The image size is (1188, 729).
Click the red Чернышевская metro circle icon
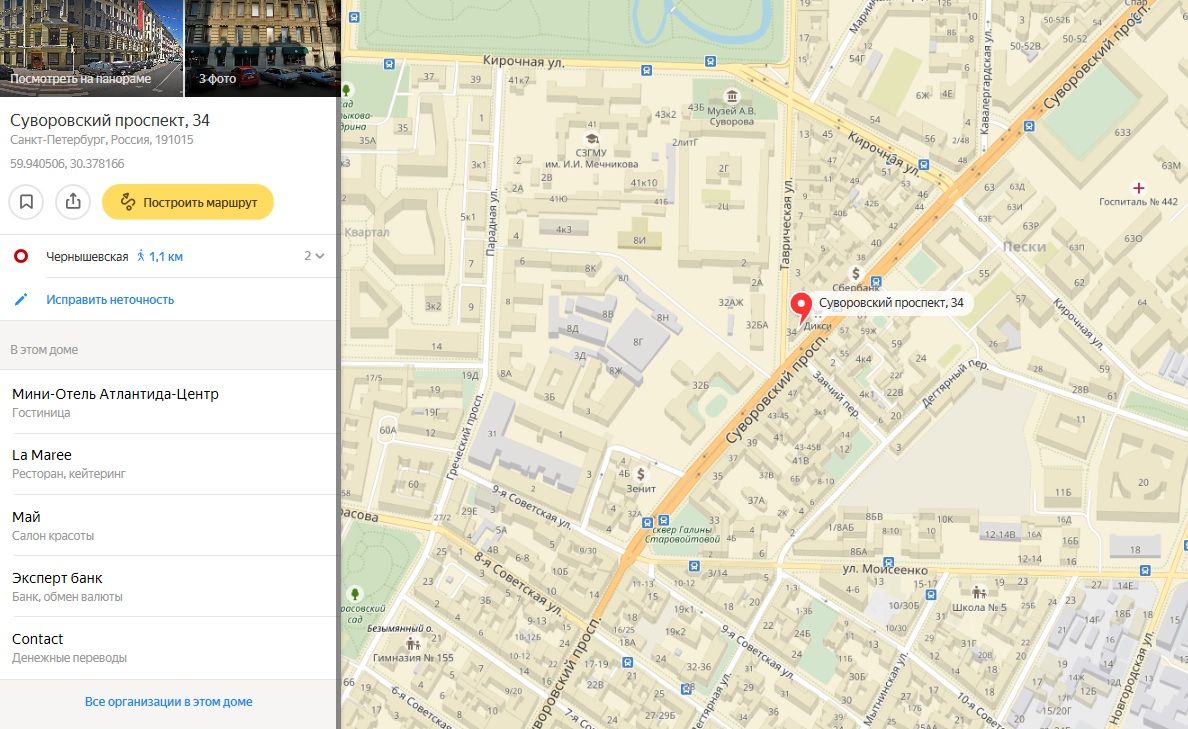[x=21, y=256]
